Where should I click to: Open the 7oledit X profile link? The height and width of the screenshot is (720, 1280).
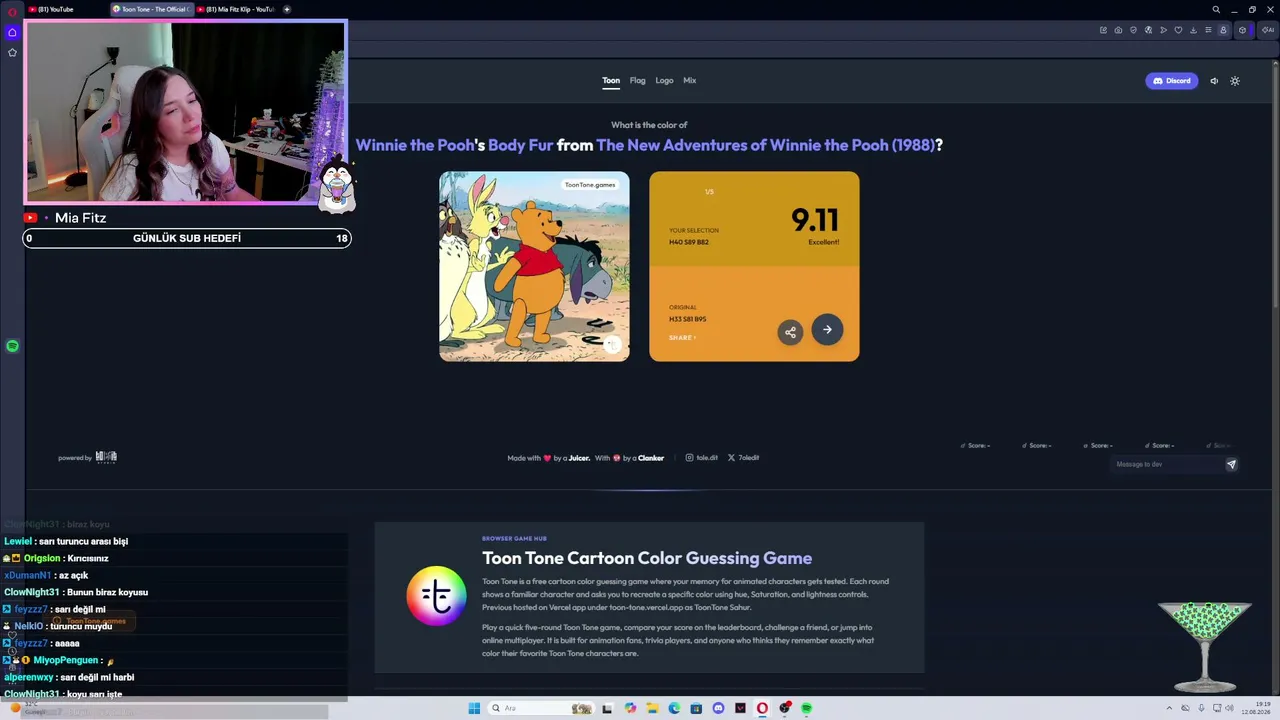[743, 458]
